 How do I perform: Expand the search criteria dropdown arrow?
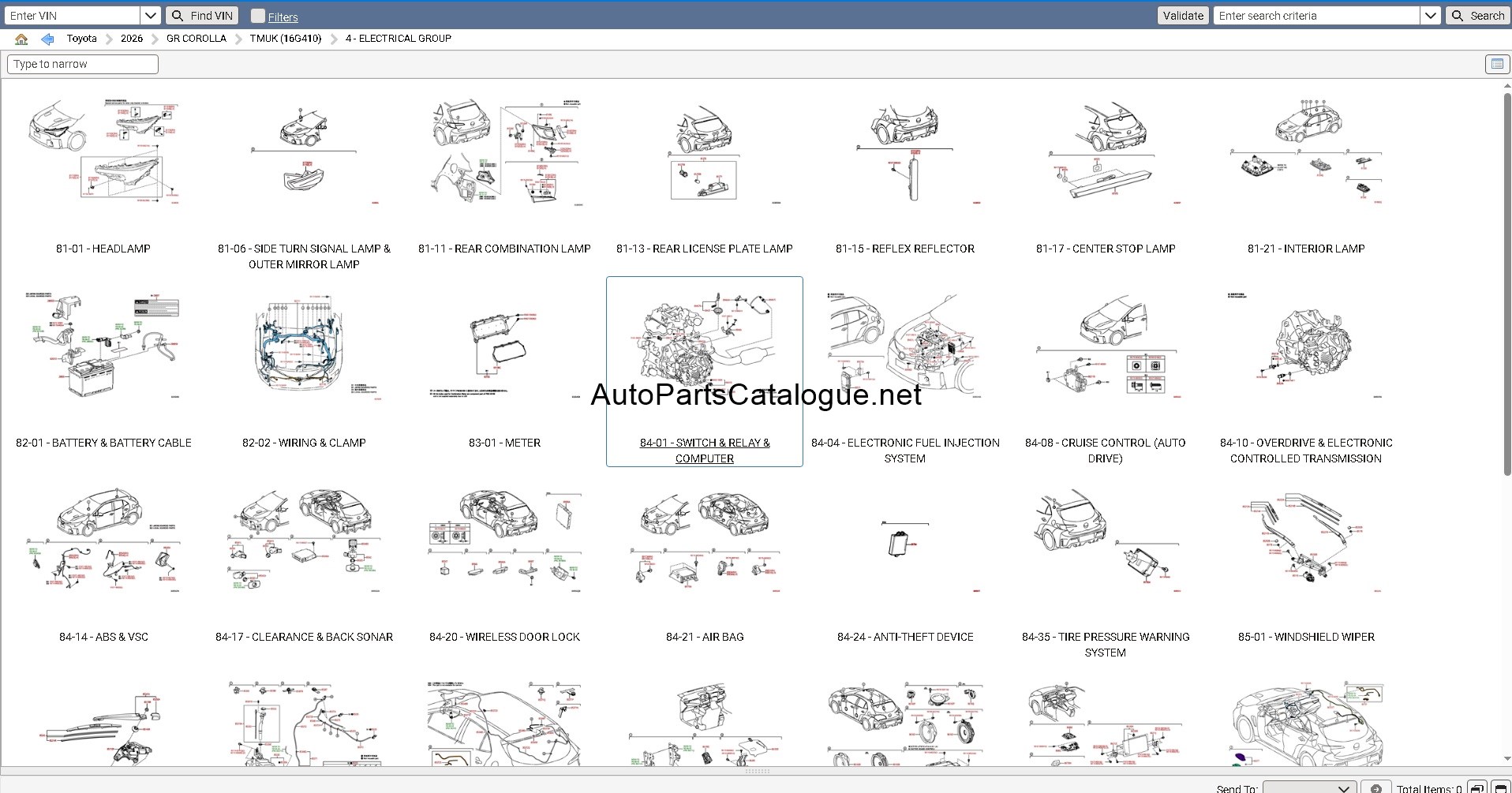pos(1430,16)
